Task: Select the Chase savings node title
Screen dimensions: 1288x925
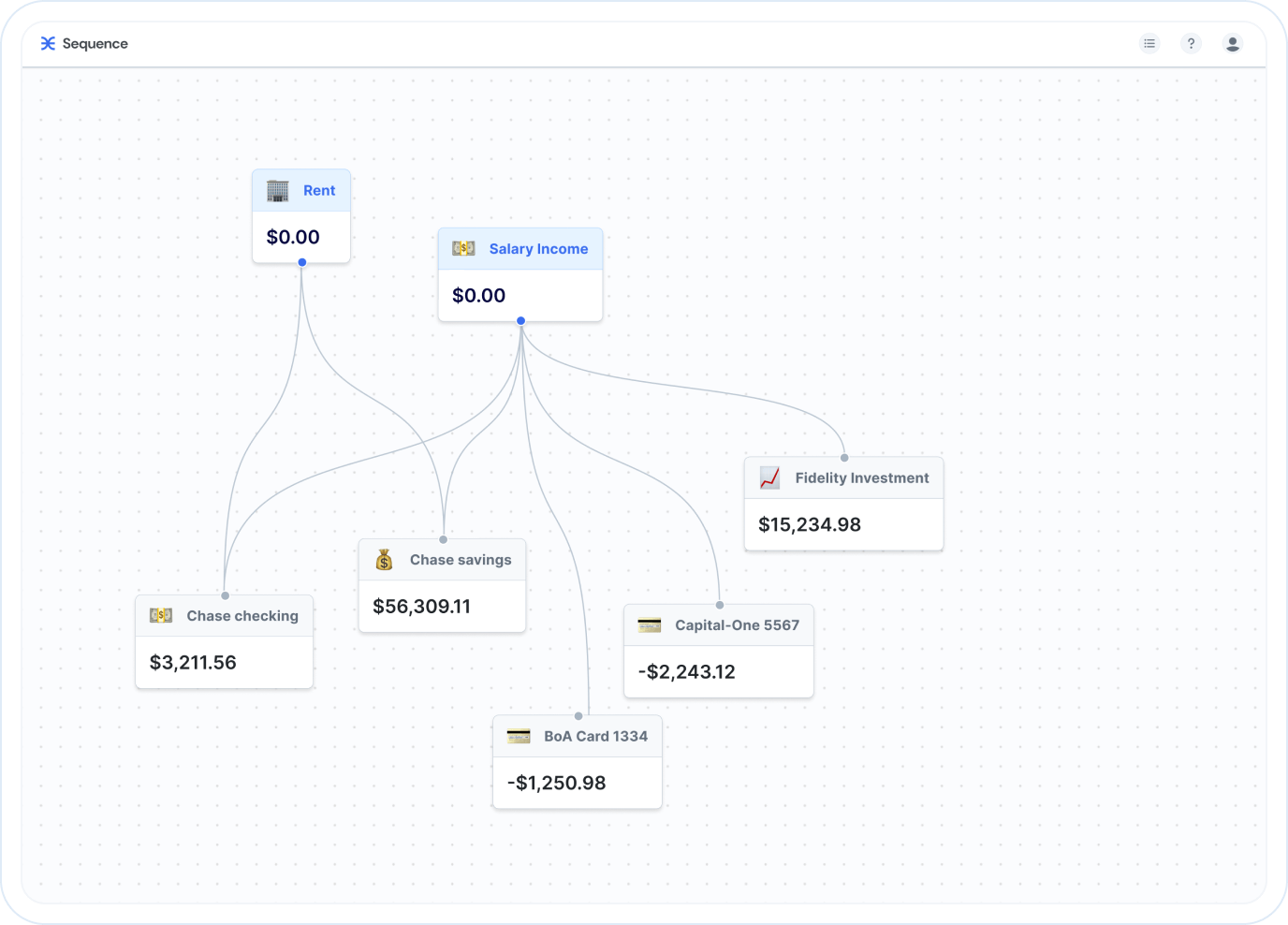Action: (461, 560)
